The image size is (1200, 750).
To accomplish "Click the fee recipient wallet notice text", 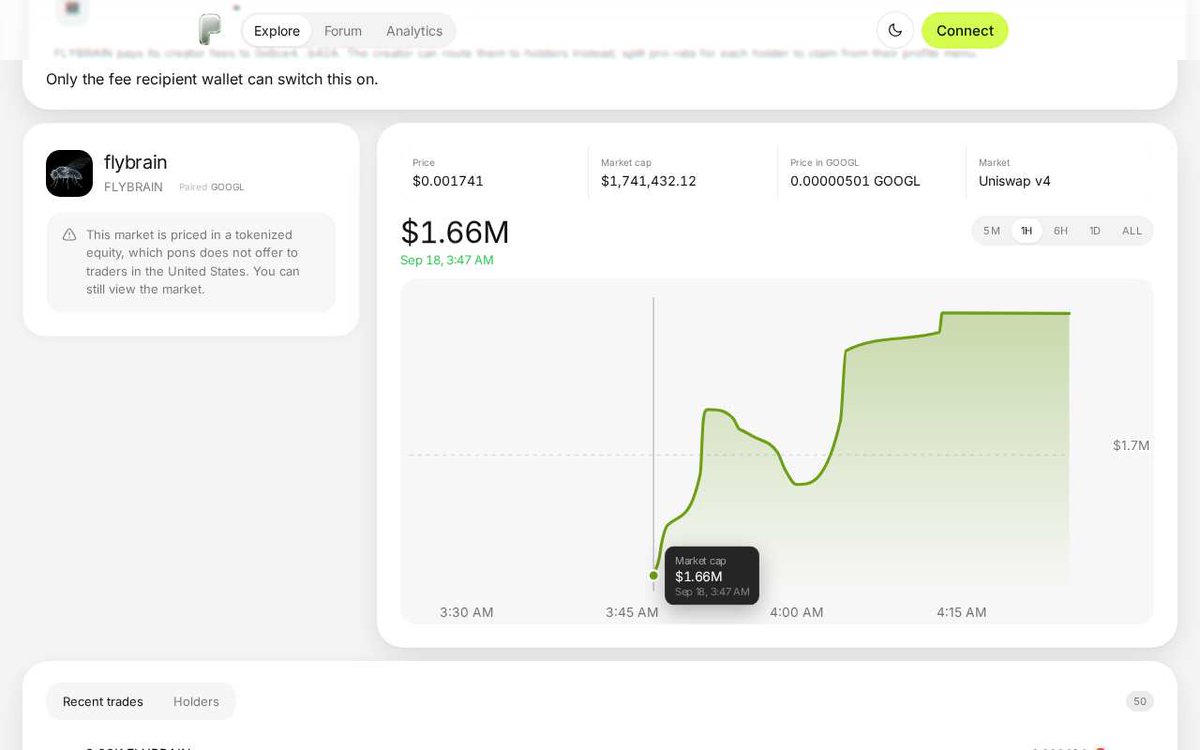I will [x=212, y=78].
